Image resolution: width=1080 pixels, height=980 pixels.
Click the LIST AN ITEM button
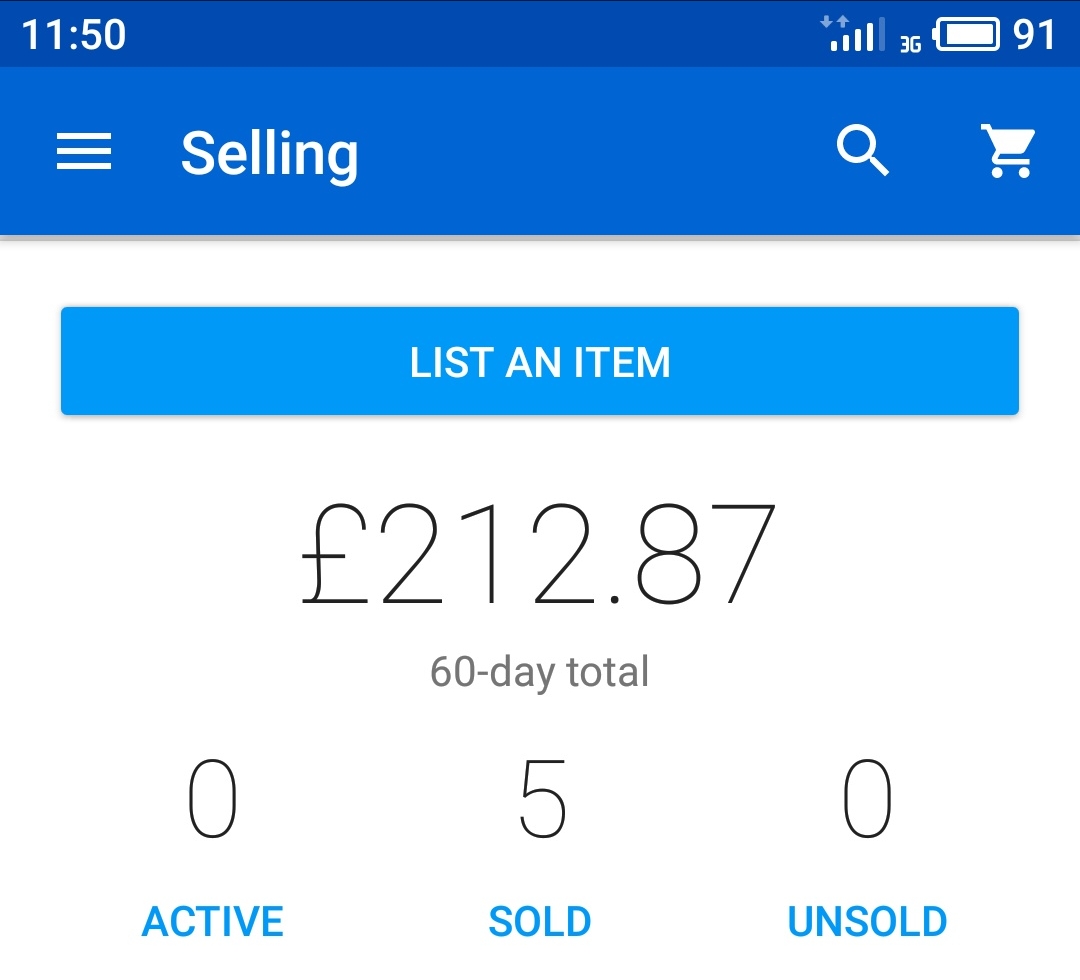(x=539, y=361)
